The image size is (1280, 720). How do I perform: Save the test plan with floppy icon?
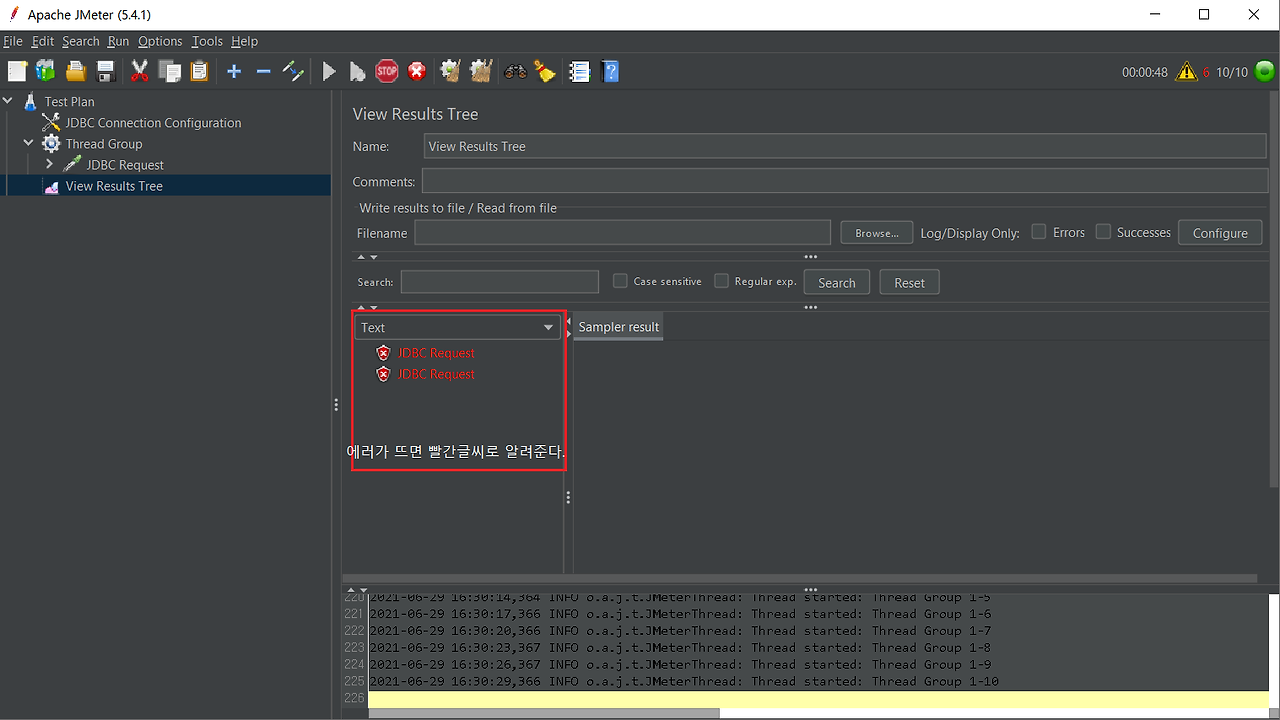click(x=105, y=71)
